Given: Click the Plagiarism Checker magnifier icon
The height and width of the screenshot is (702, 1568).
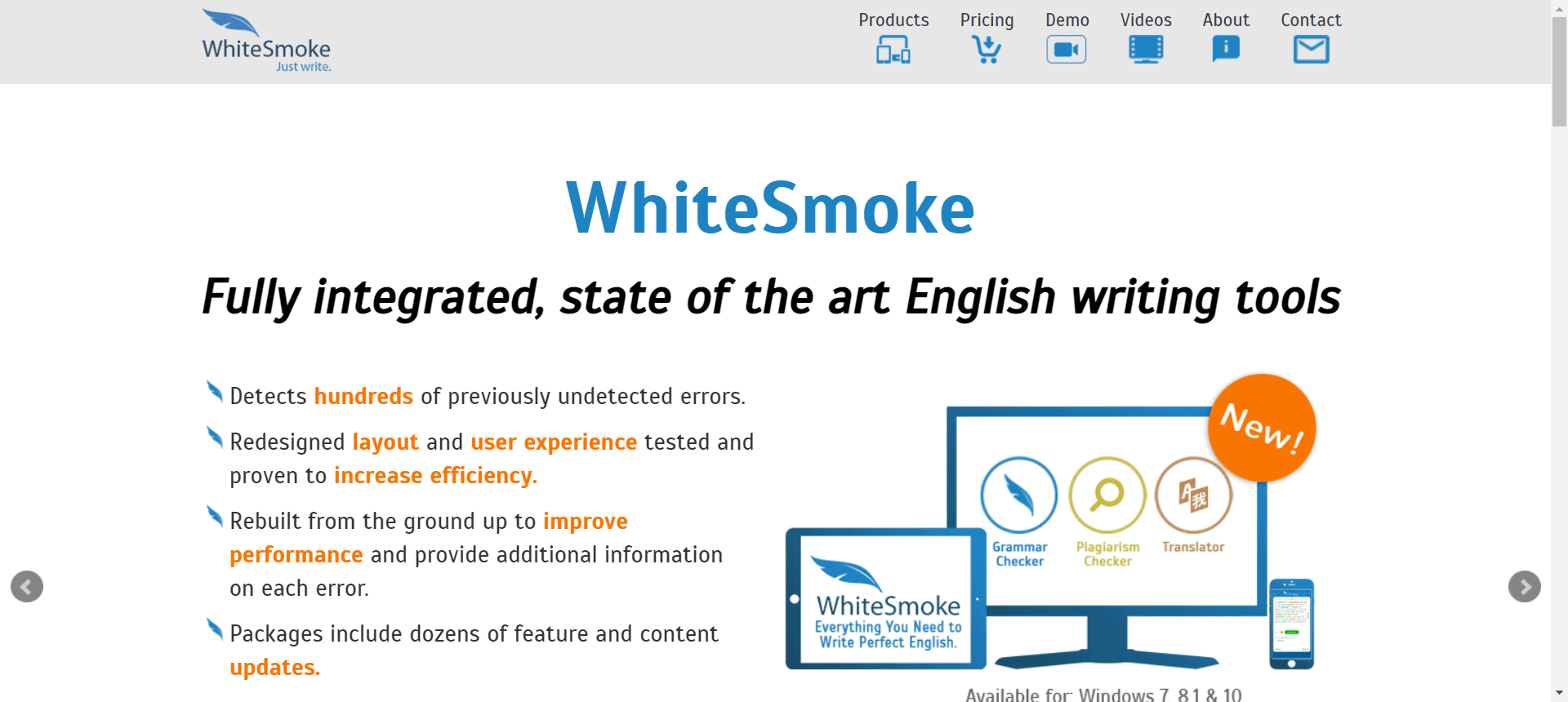Looking at the screenshot, I should tap(1107, 495).
